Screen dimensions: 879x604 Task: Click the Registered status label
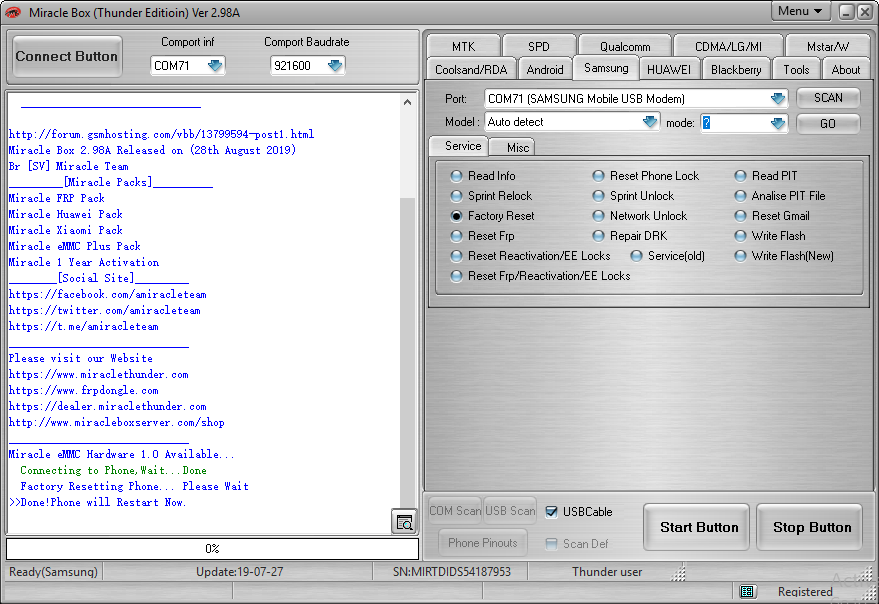tap(805, 592)
